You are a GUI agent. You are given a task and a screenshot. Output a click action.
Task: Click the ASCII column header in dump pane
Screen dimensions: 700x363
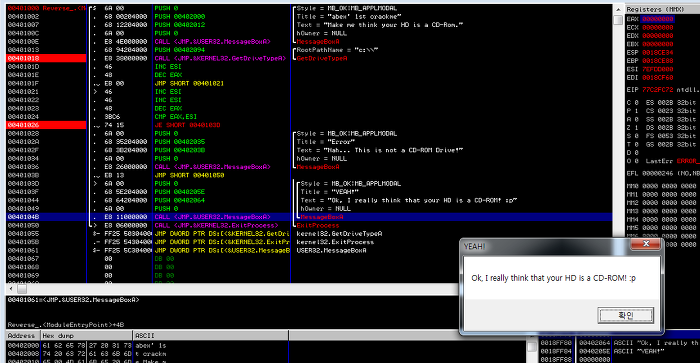click(211, 335)
